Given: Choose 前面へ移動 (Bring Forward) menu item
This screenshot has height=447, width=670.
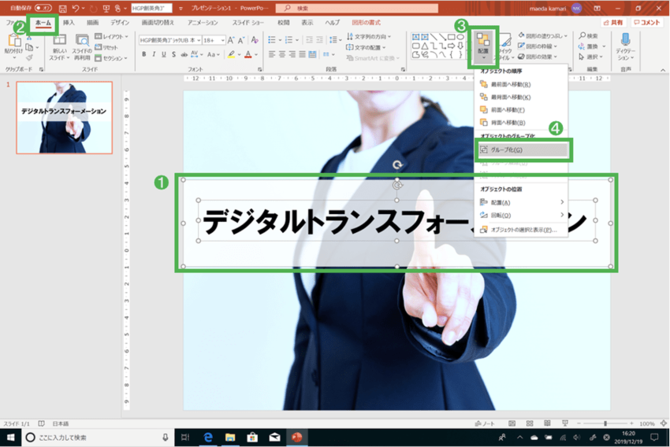Looking at the screenshot, I should click(521, 110).
